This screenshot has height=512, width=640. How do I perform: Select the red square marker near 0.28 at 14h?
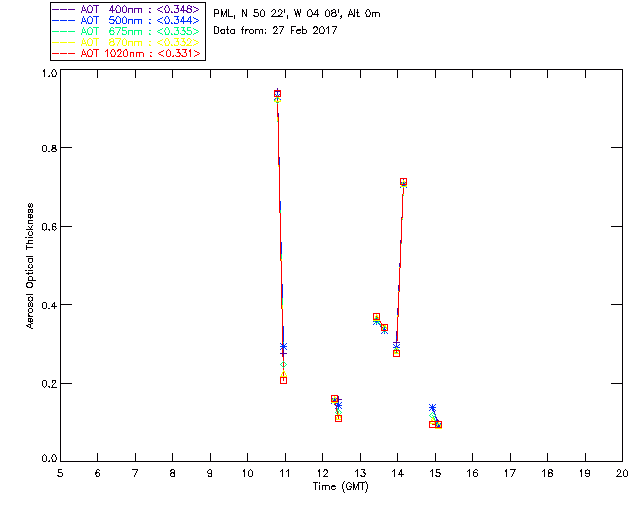pyautogui.click(x=396, y=354)
